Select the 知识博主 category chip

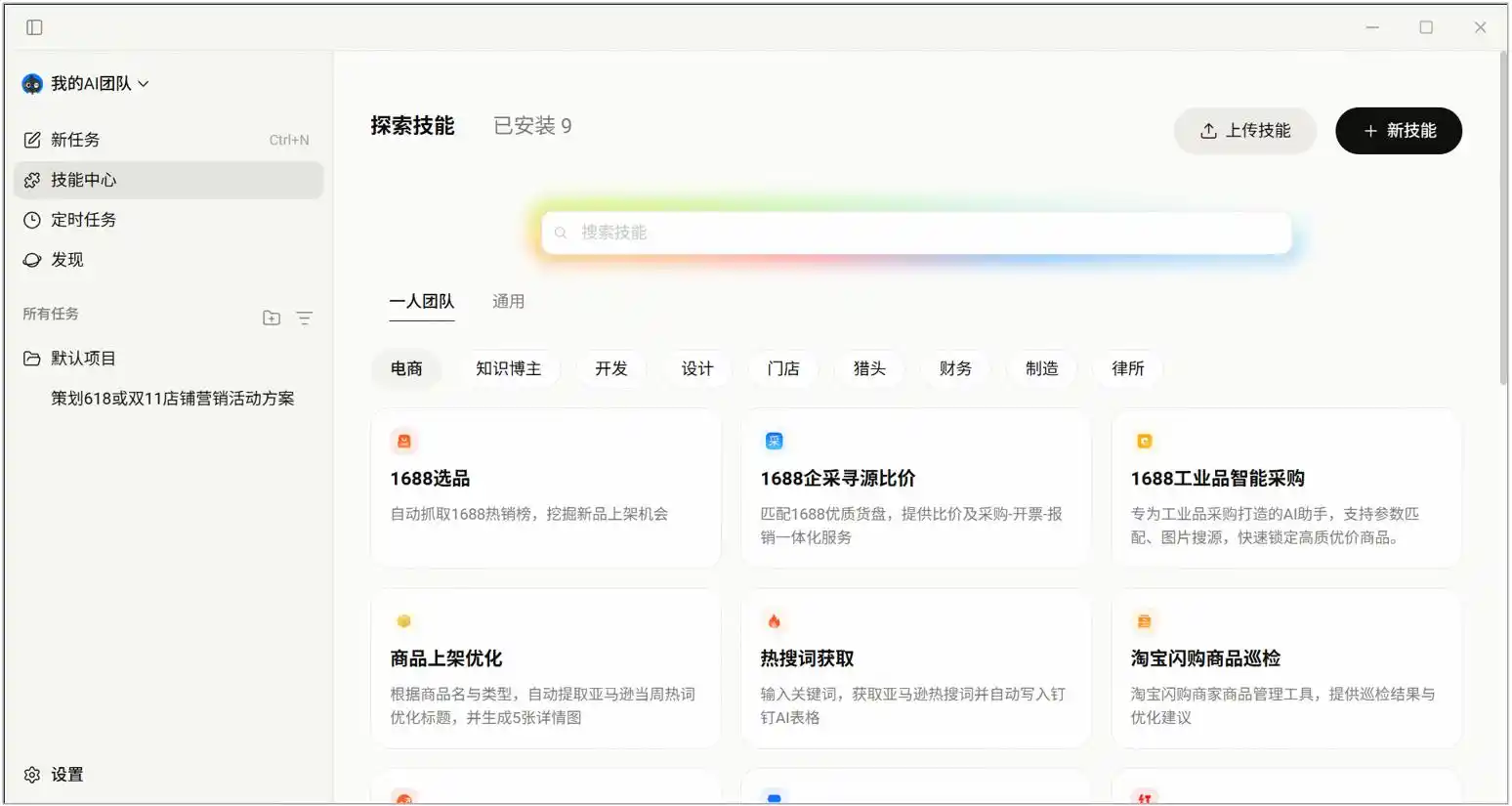pyautogui.click(x=508, y=368)
